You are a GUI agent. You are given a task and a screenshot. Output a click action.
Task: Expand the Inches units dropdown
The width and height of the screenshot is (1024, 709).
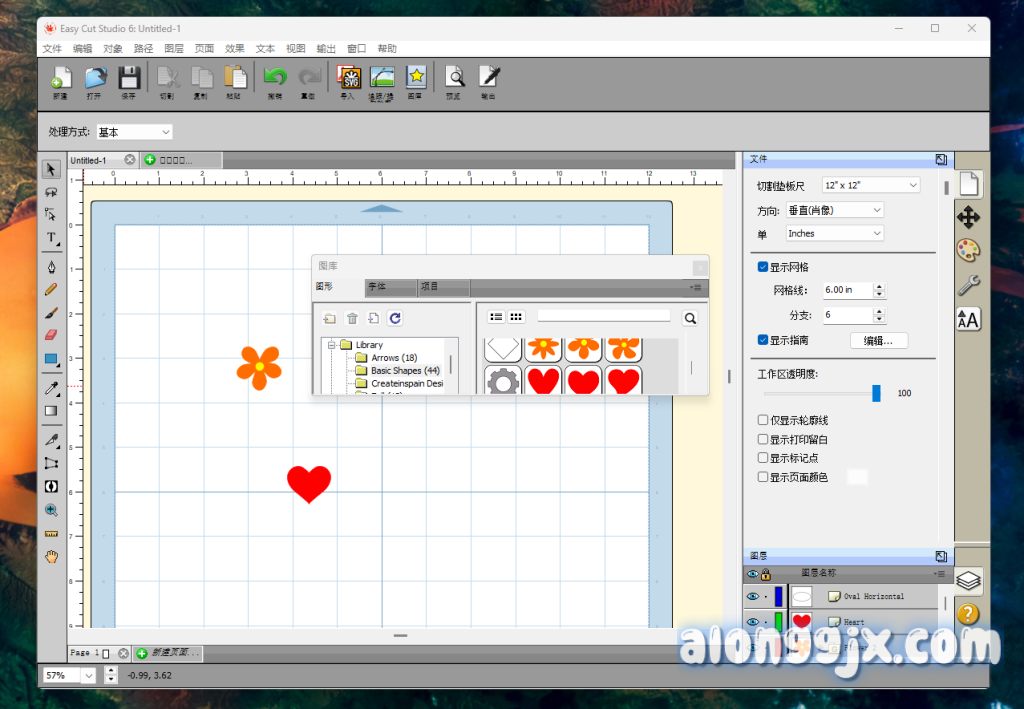pyautogui.click(x=835, y=234)
